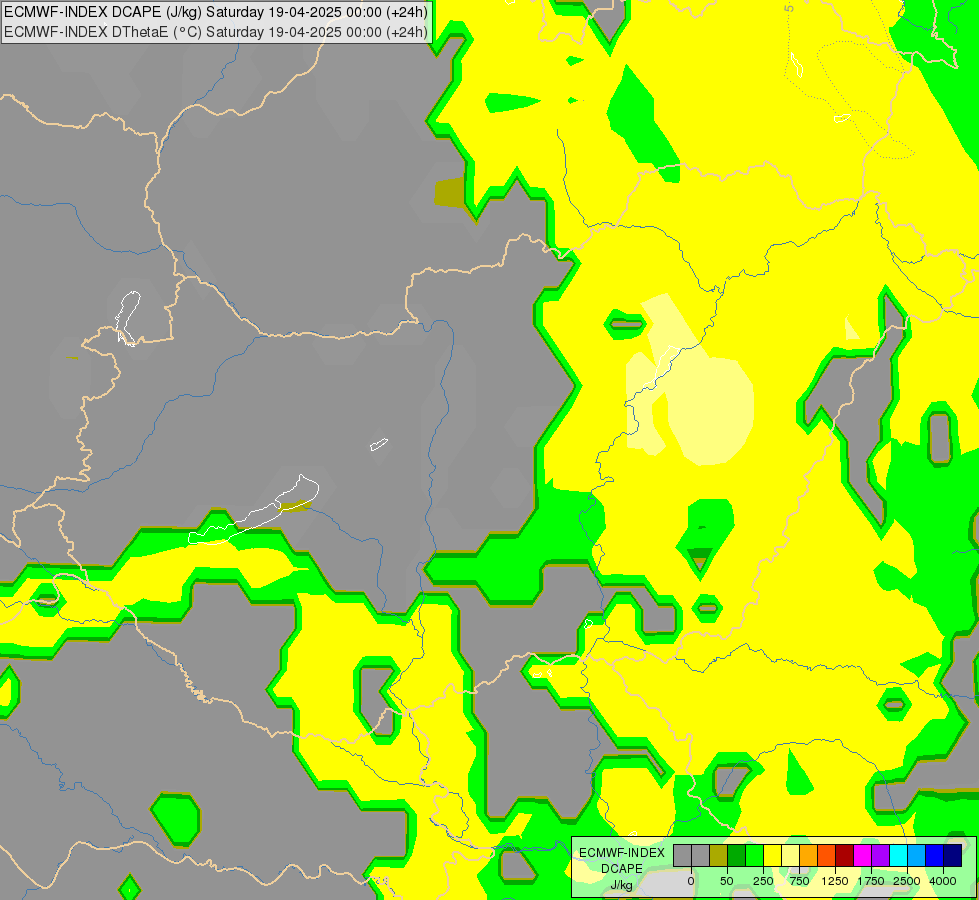Click the DThetaE (°C) title line
This screenshot has width=979, height=900.
coord(216,32)
